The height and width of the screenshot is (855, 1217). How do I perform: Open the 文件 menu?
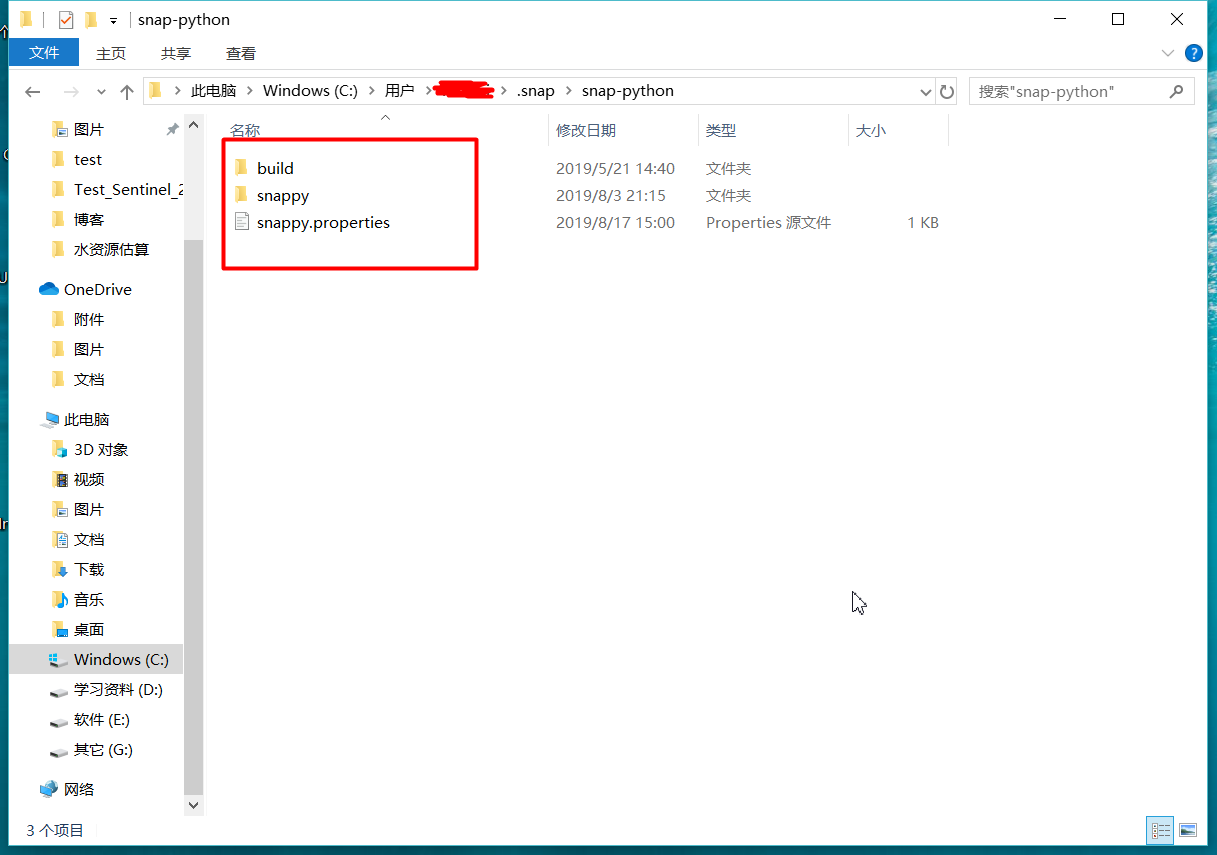tap(43, 53)
